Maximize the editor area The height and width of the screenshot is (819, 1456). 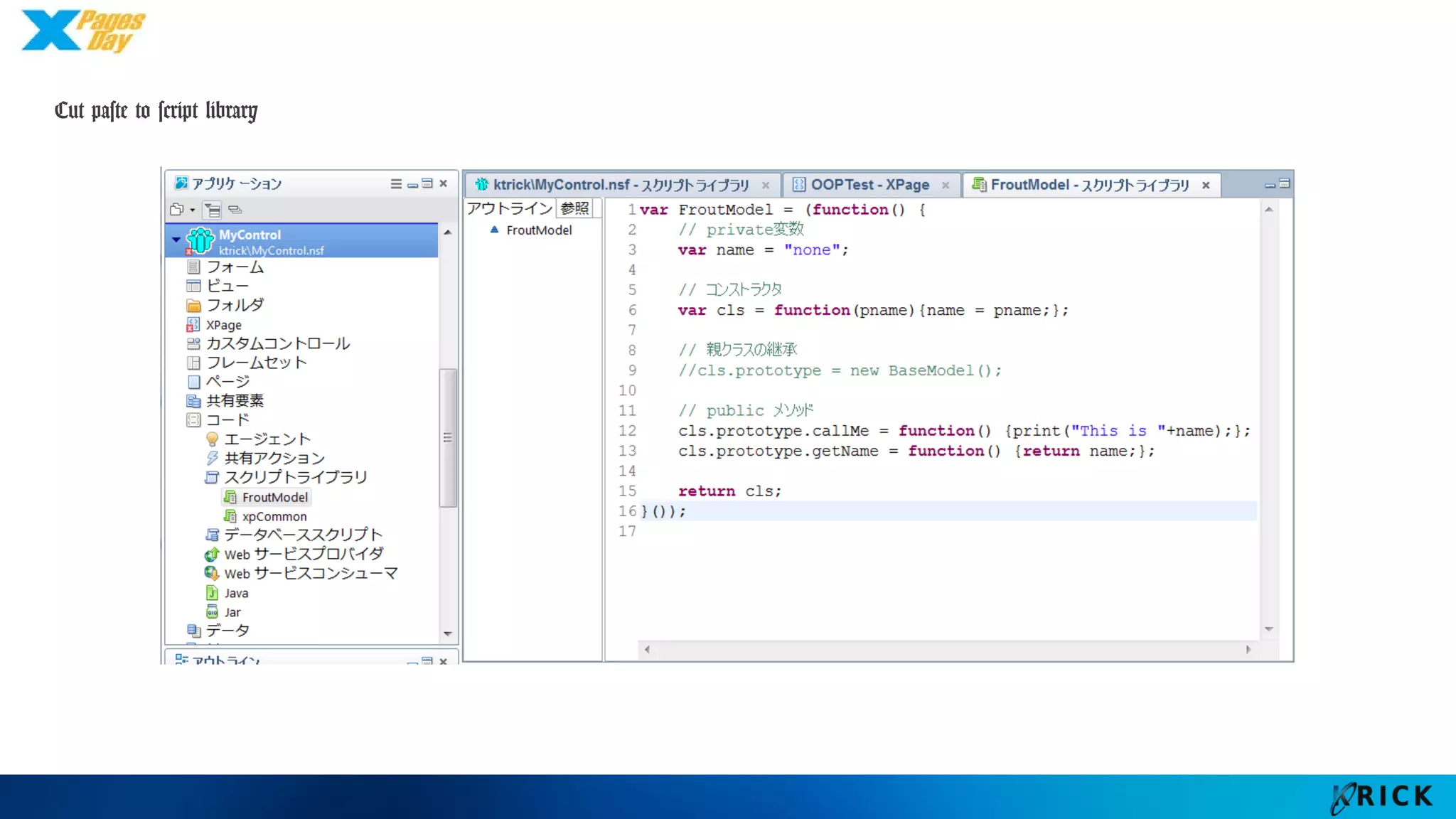[x=1285, y=183]
